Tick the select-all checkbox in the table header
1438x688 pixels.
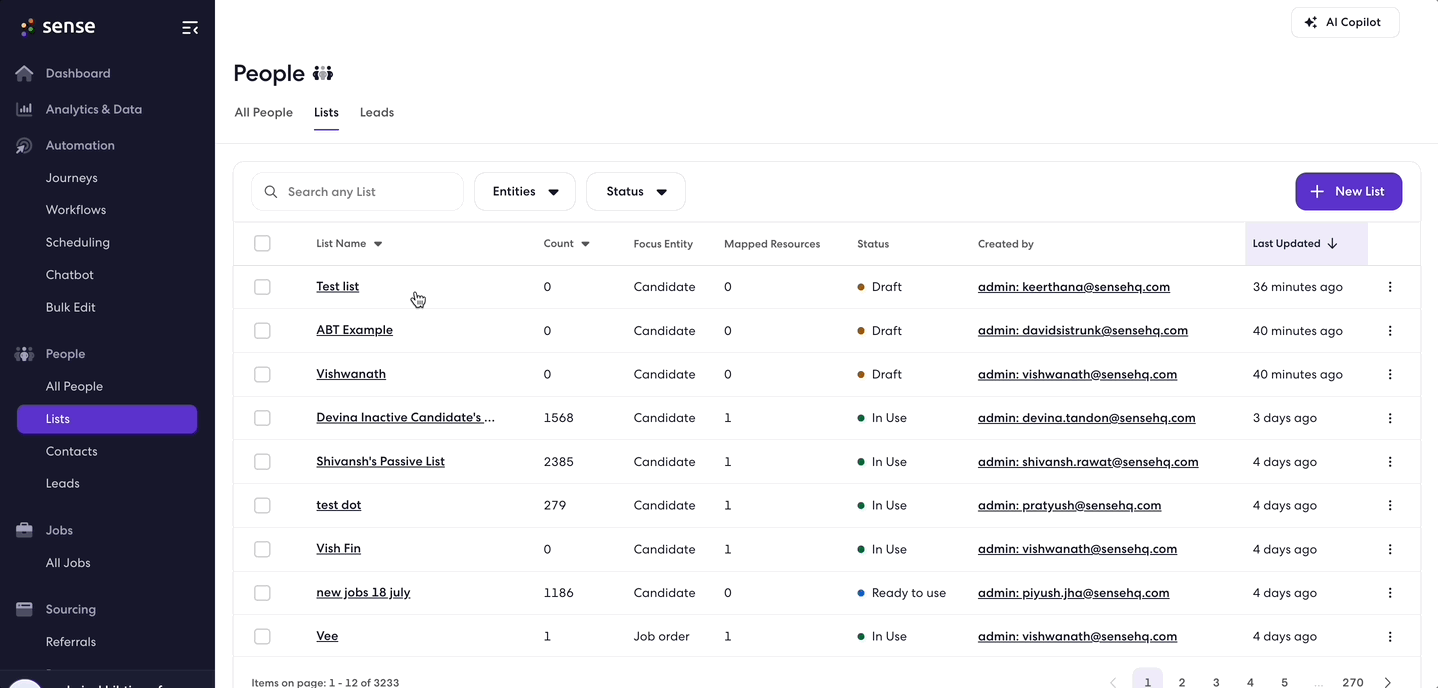[262, 243]
